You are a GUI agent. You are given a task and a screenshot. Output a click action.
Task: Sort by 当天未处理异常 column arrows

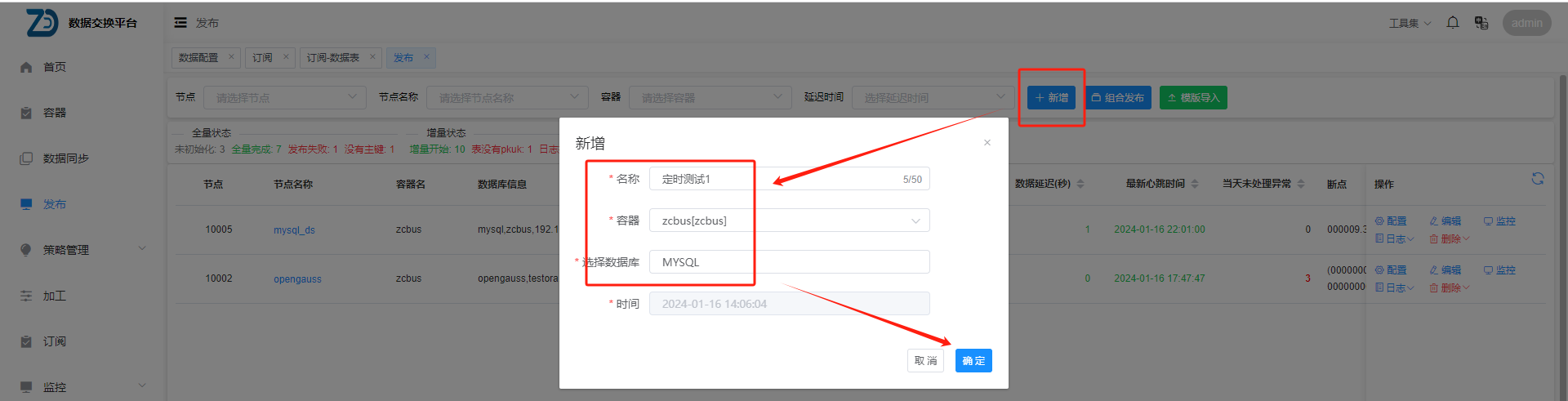pyautogui.click(x=1301, y=184)
